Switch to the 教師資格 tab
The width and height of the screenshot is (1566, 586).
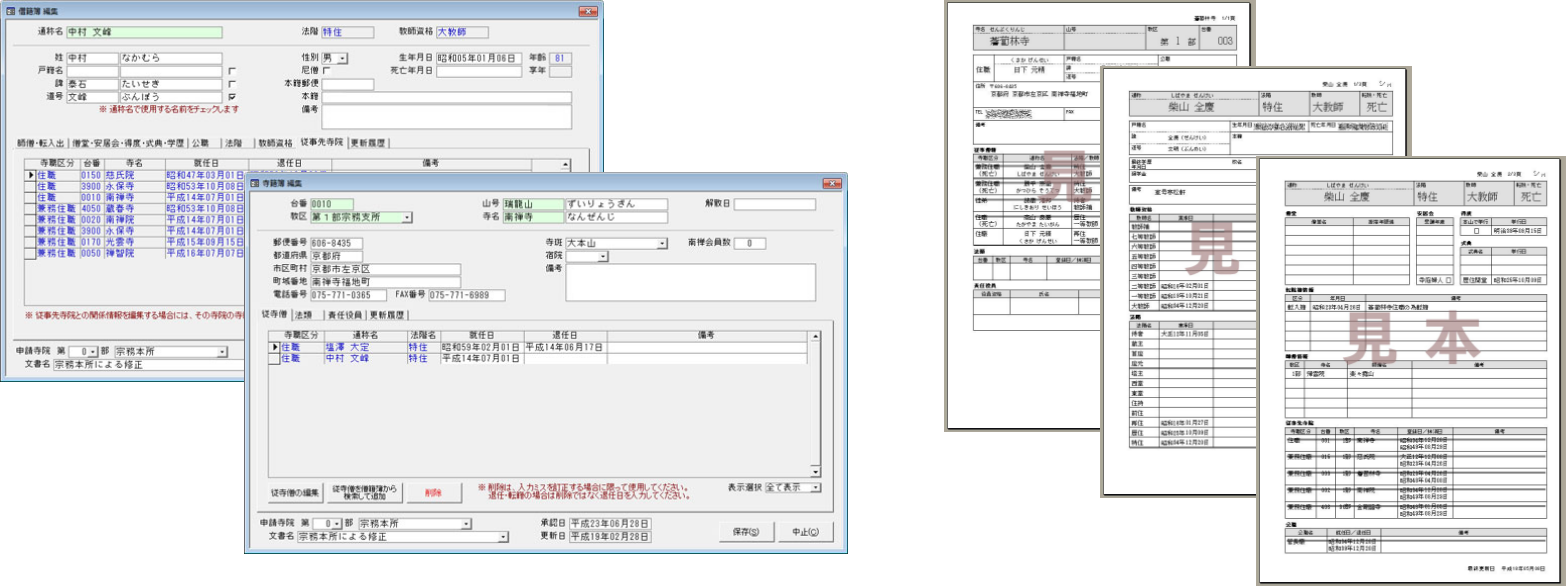point(272,143)
